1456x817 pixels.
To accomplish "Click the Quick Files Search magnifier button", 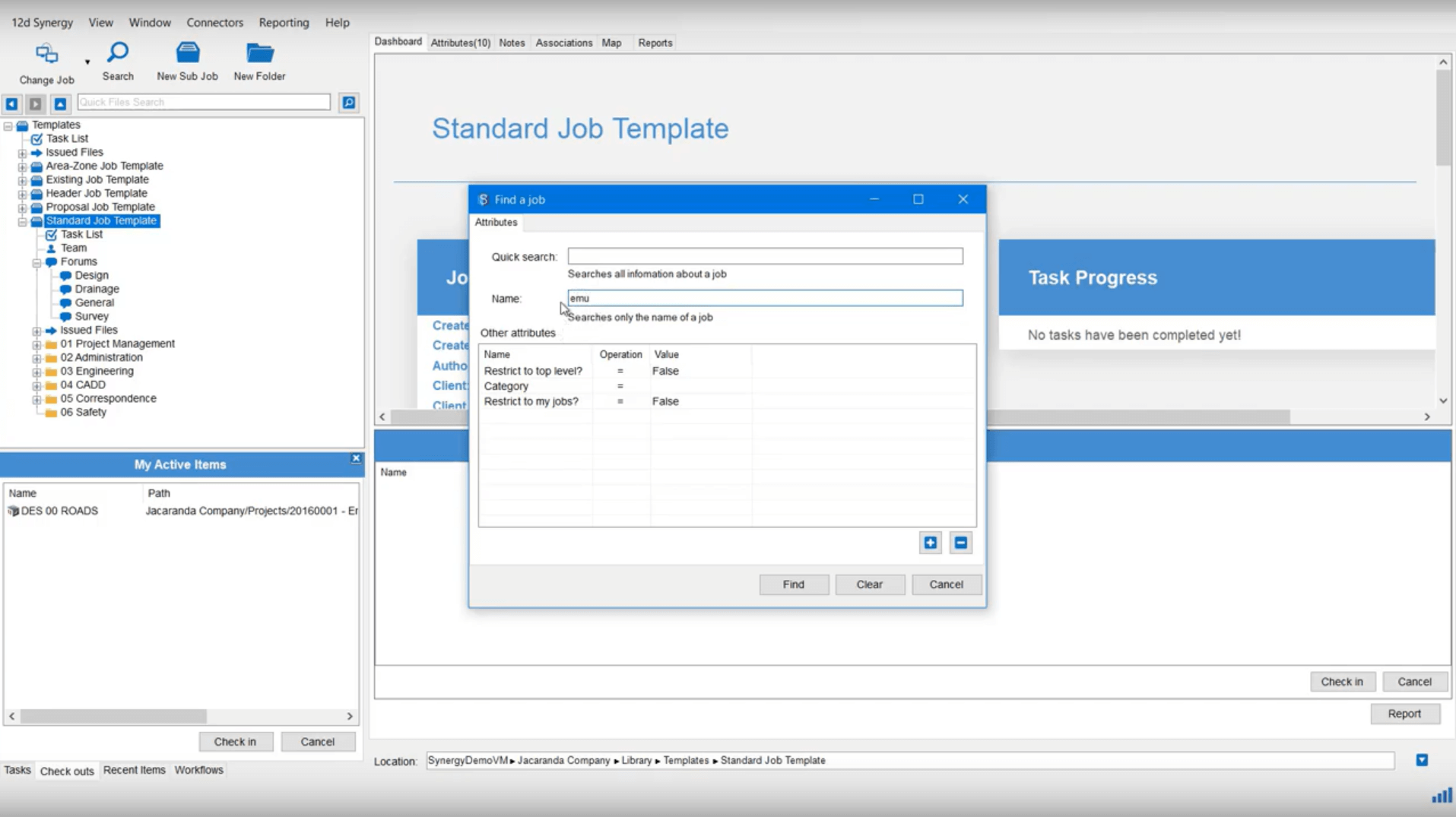I will click(349, 103).
